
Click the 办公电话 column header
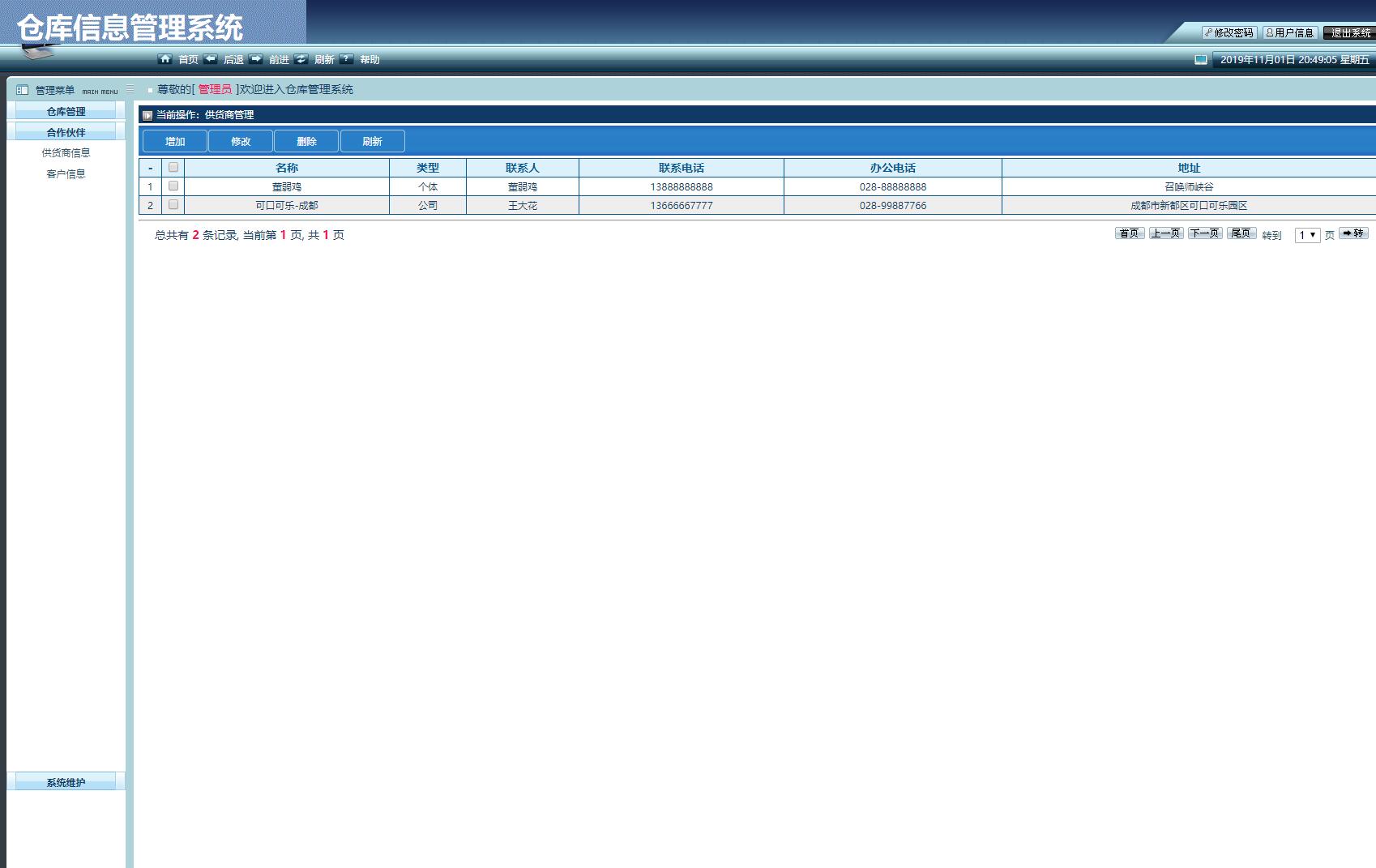coord(893,168)
